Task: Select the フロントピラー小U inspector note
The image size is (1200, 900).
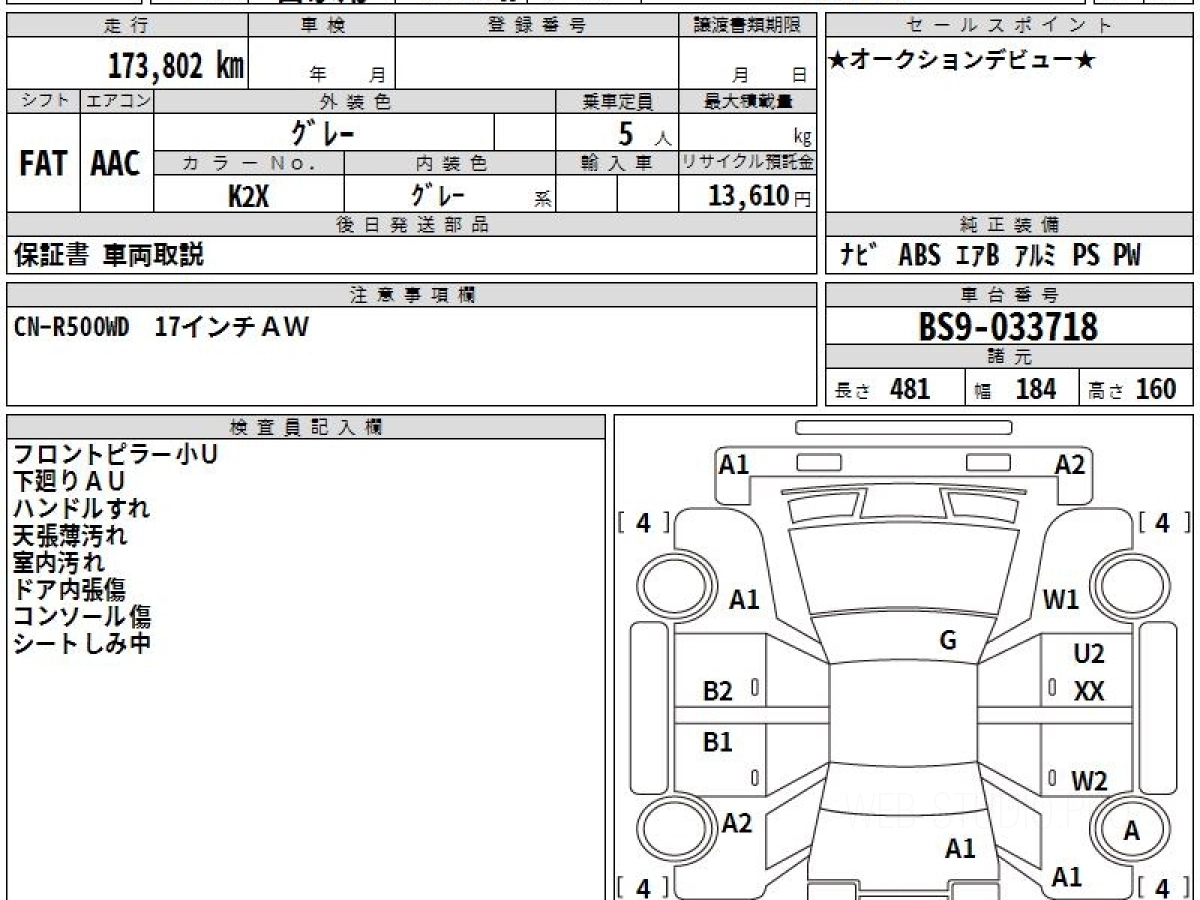Action: point(115,455)
